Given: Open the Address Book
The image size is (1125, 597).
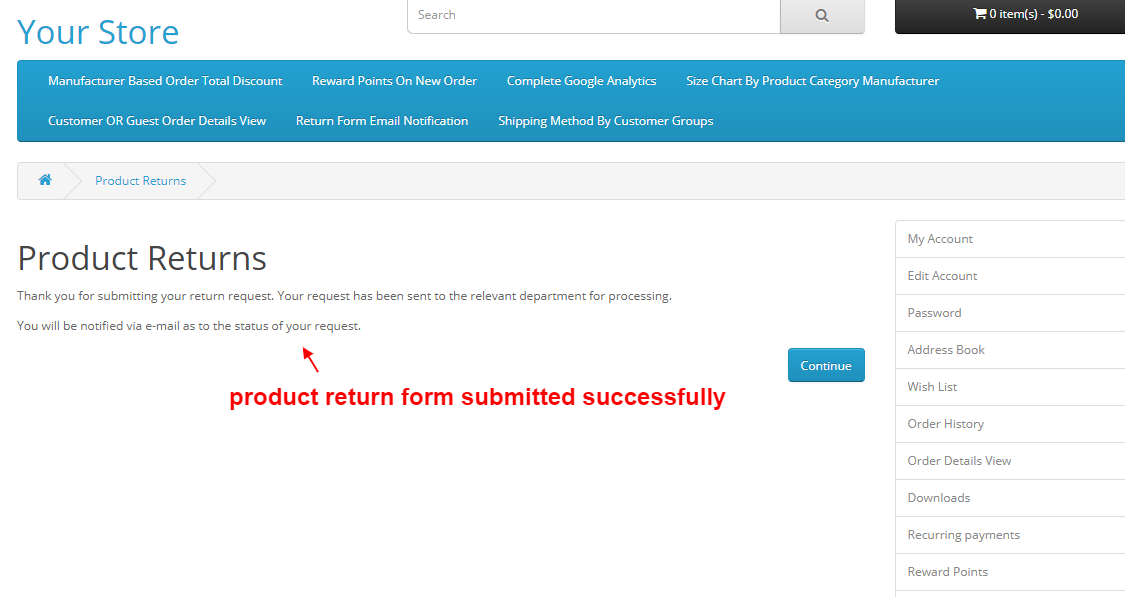Looking at the screenshot, I should [945, 349].
